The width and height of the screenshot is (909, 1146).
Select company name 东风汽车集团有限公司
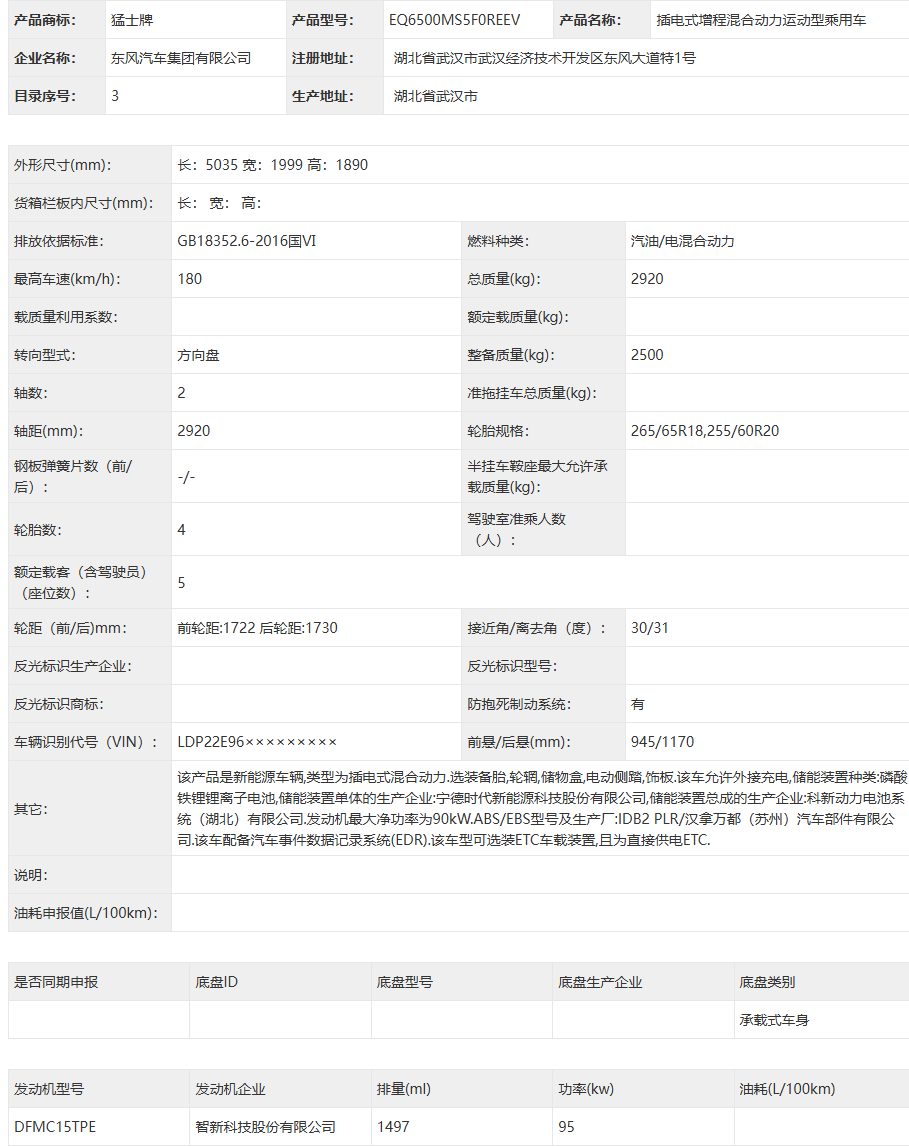click(181, 58)
